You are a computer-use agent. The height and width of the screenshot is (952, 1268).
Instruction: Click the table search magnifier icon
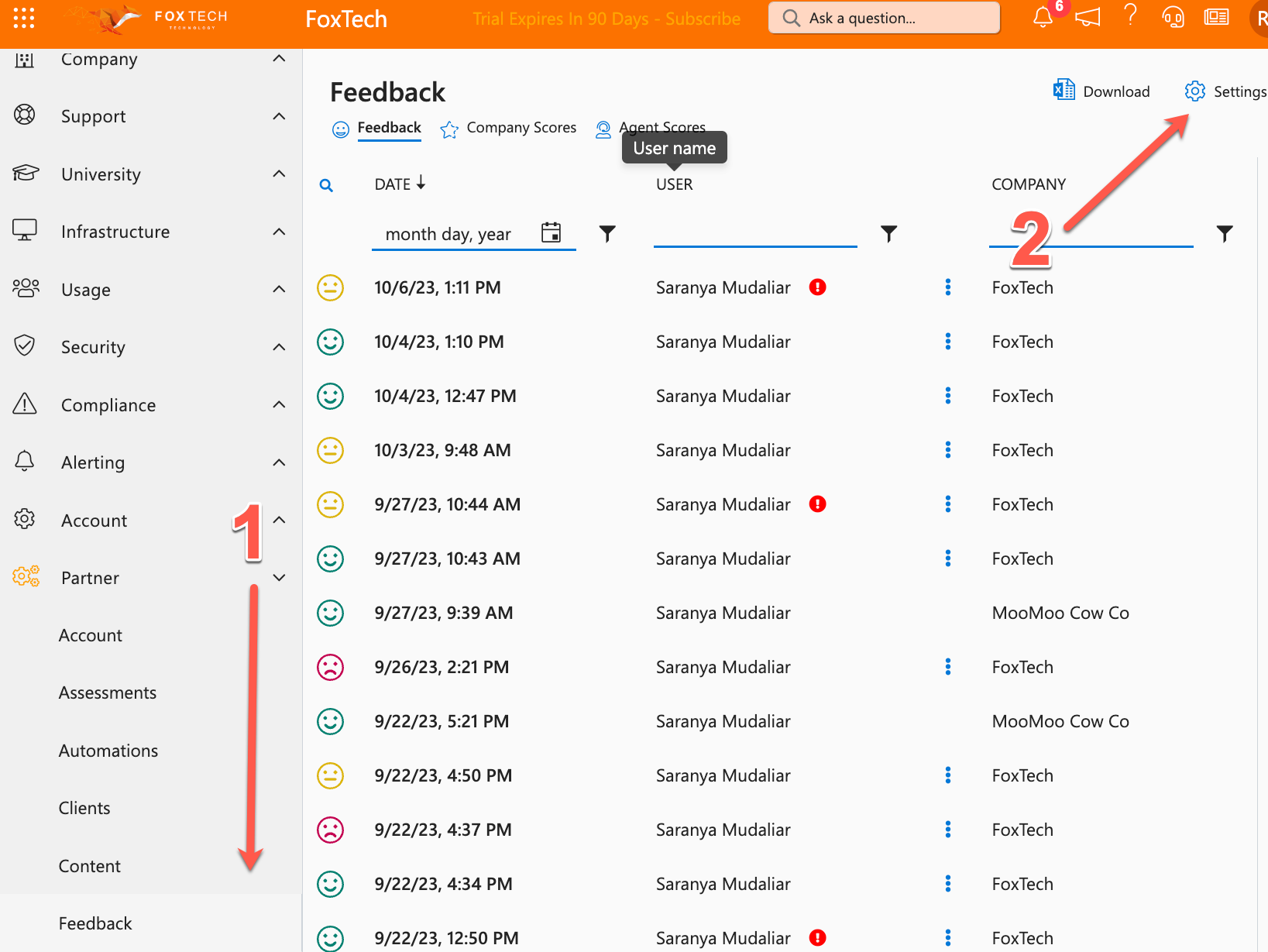coord(326,185)
